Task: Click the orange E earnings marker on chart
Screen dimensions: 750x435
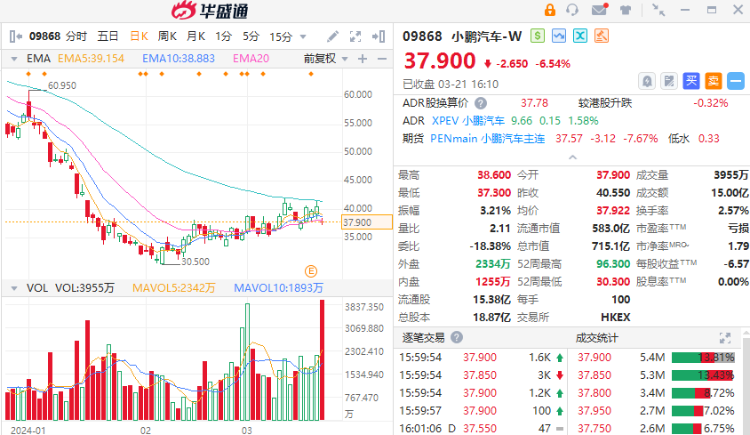Action: [311, 271]
